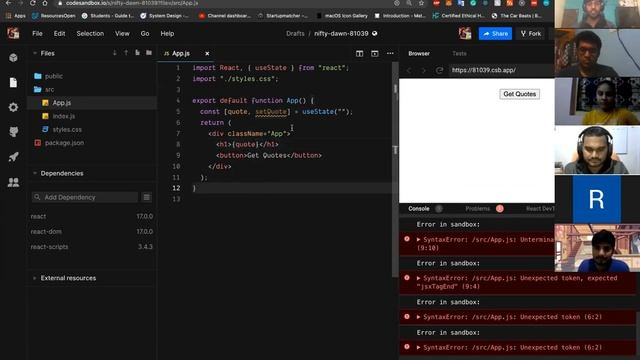
Task: Click the nifty-dawn-81039 sandbox name
Action: coord(341,33)
